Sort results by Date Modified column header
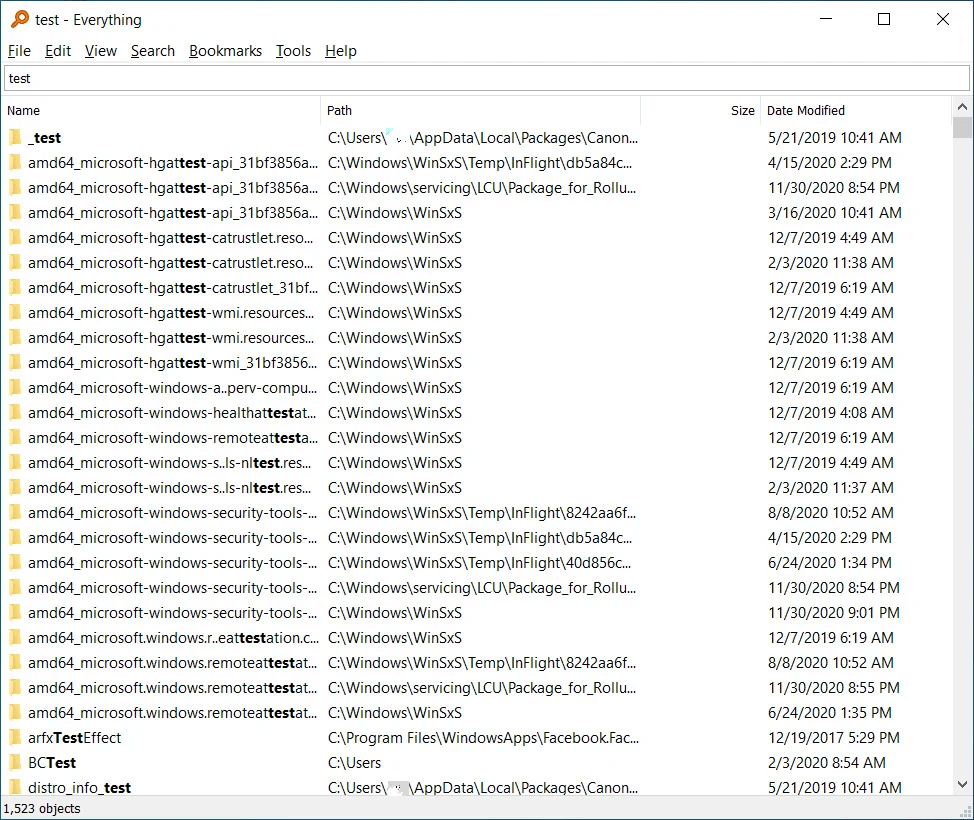This screenshot has width=974, height=820. pos(855,111)
